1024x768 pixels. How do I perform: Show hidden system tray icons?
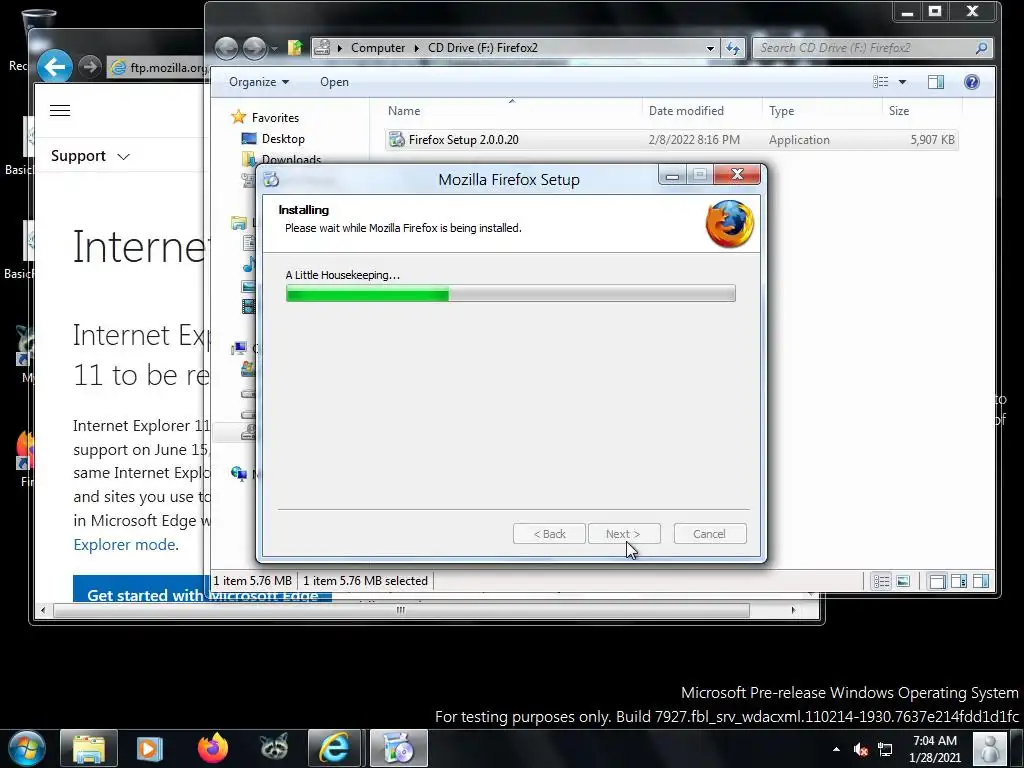pyautogui.click(x=836, y=749)
